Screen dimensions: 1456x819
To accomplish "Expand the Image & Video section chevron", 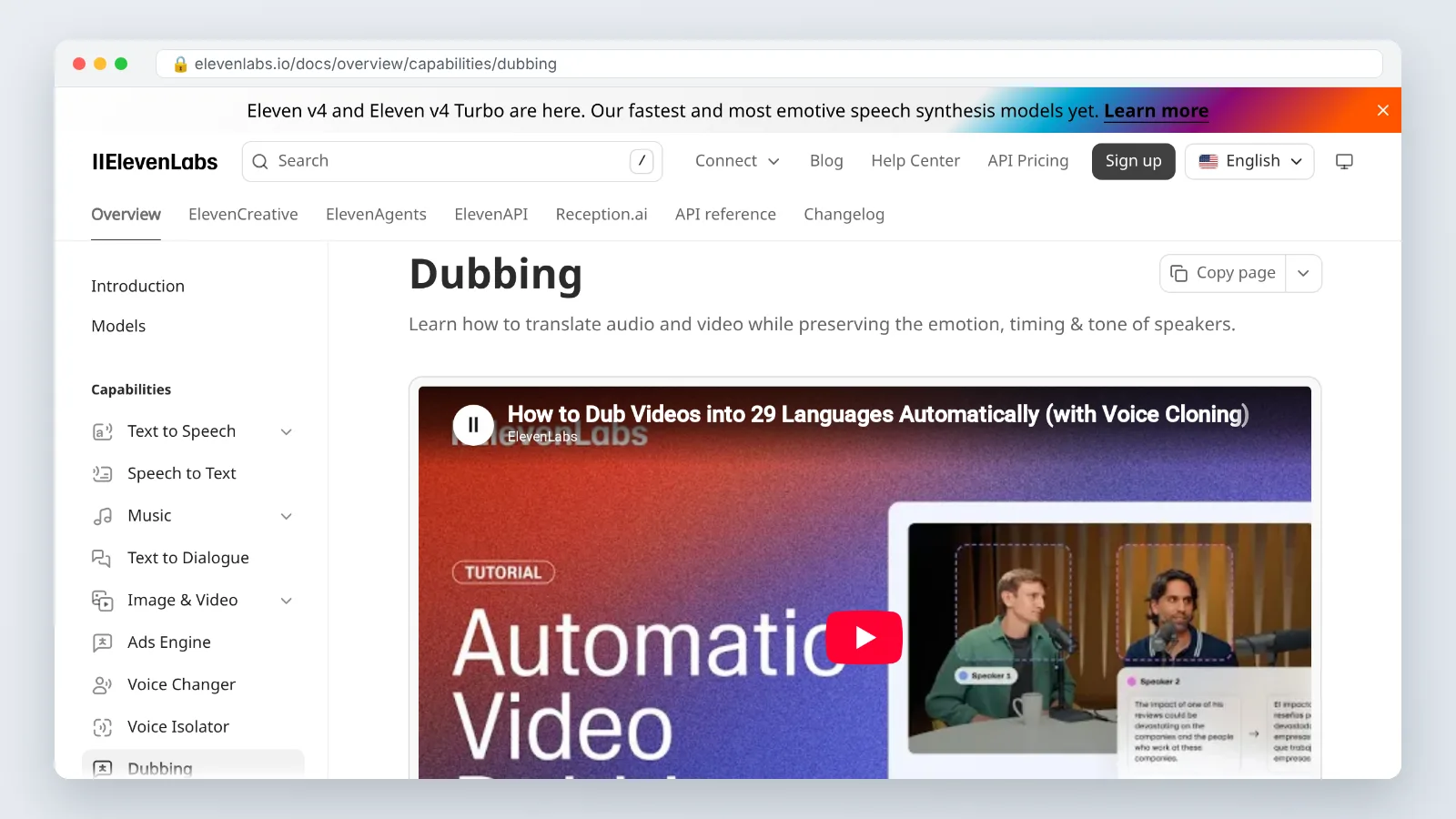I will click(287, 601).
